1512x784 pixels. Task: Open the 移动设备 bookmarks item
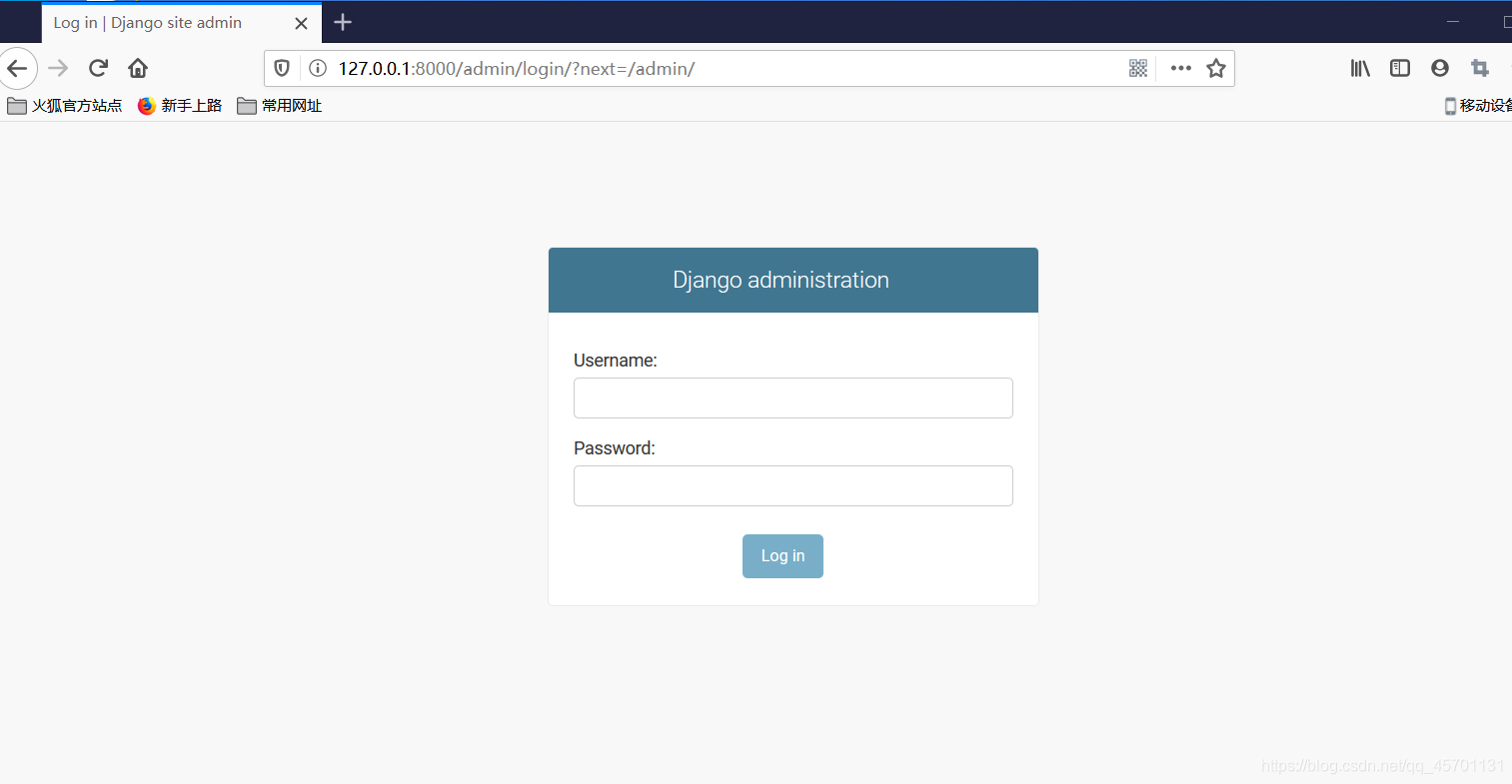tap(1478, 106)
